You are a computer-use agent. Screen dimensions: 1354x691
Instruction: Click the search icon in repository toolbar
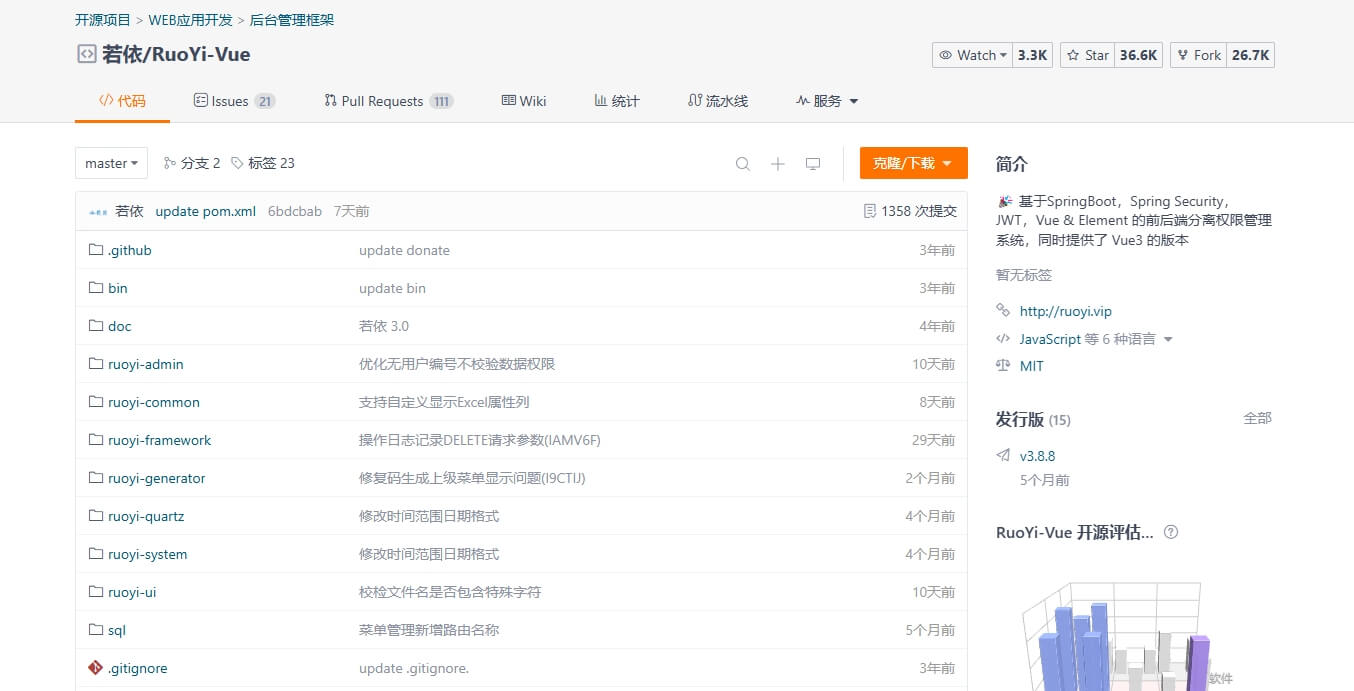click(743, 164)
